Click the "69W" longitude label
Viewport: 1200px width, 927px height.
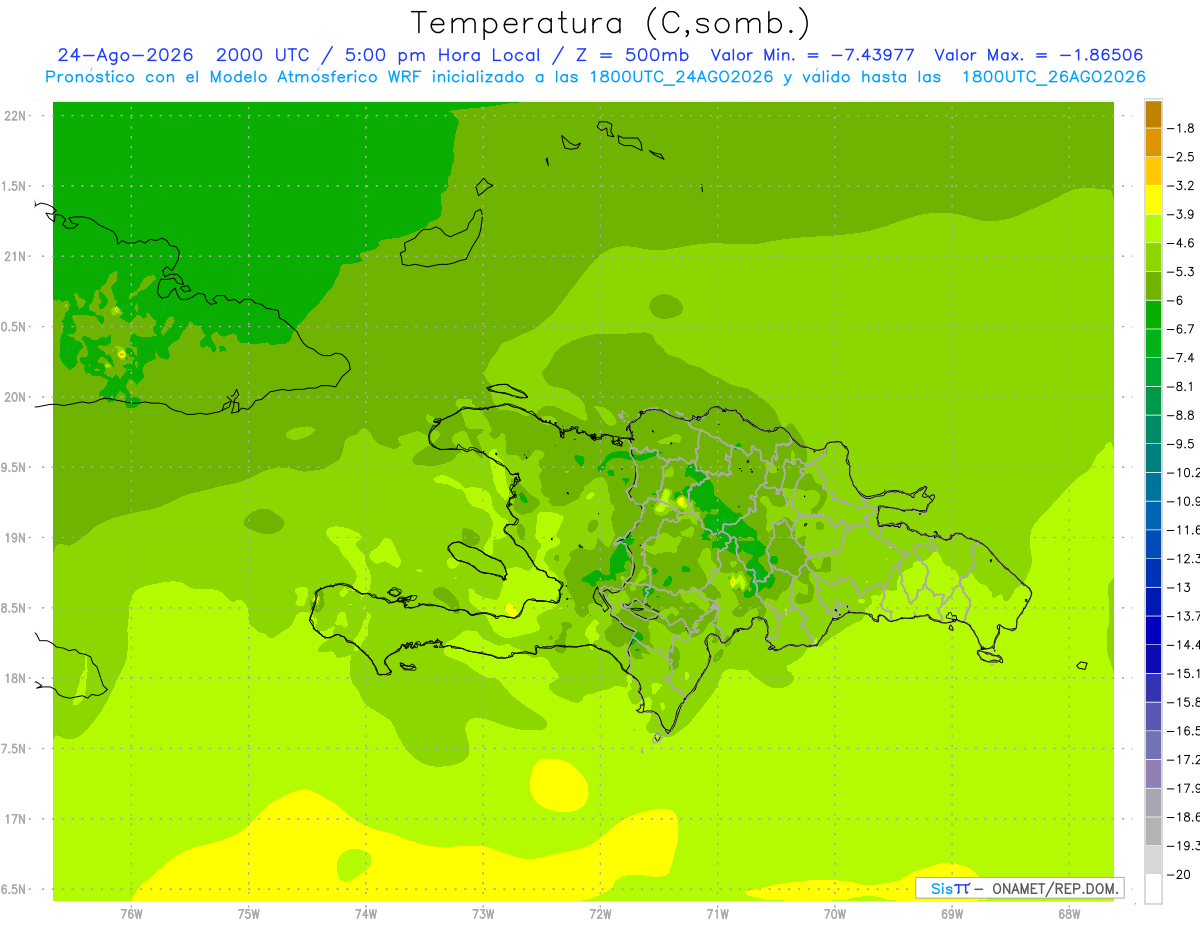click(951, 914)
